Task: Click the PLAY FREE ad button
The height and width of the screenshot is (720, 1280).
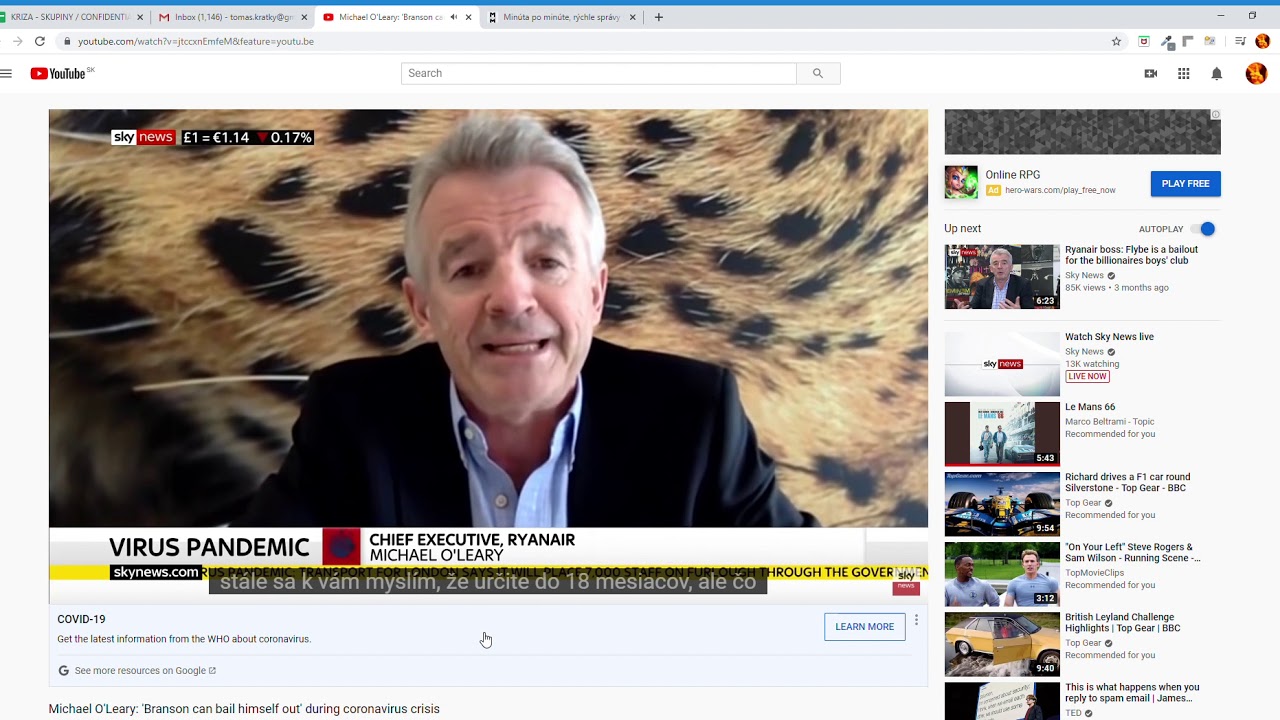Action: click(x=1185, y=183)
